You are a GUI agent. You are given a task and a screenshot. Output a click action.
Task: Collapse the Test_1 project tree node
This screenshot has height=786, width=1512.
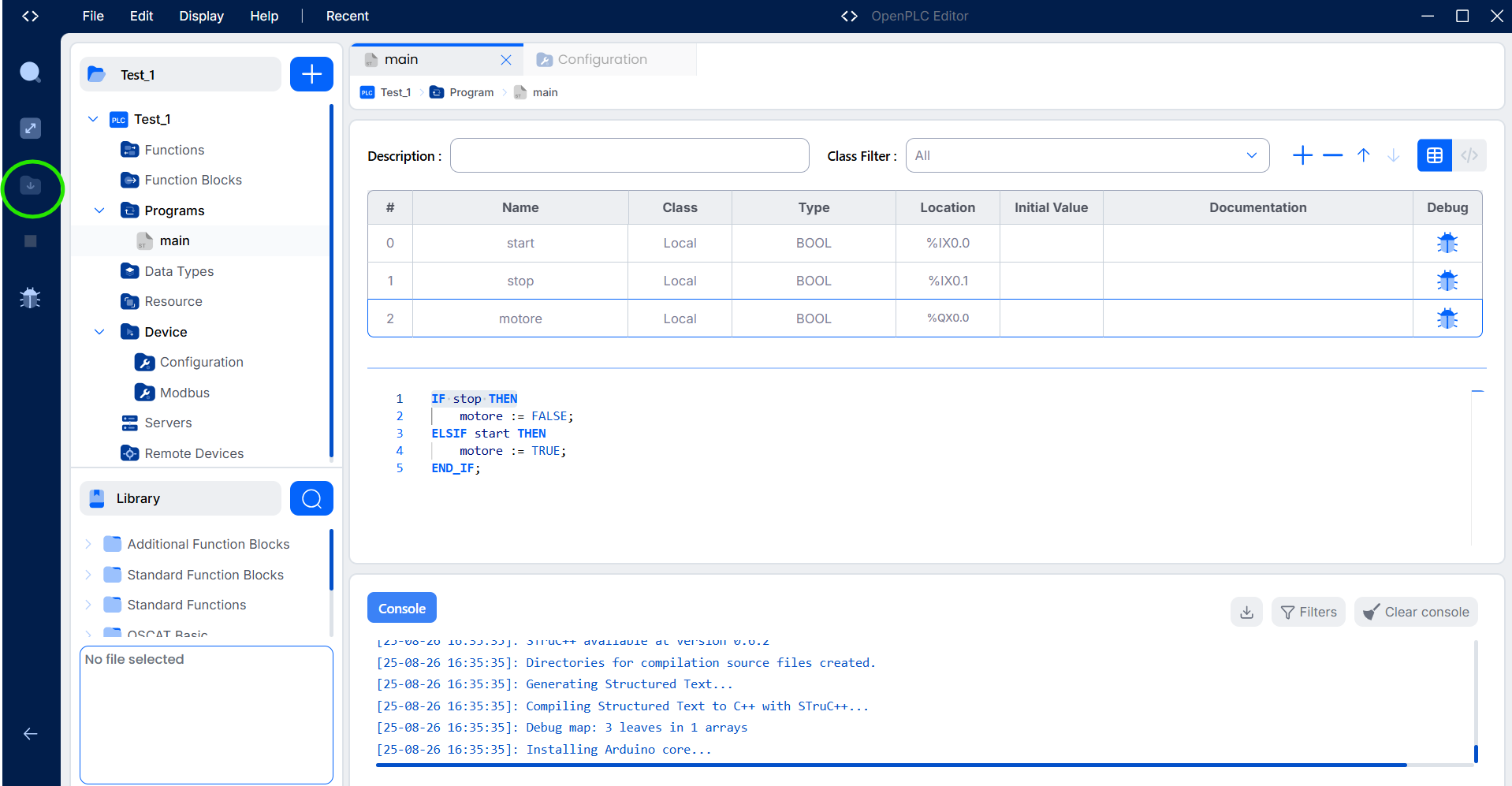[x=93, y=119]
